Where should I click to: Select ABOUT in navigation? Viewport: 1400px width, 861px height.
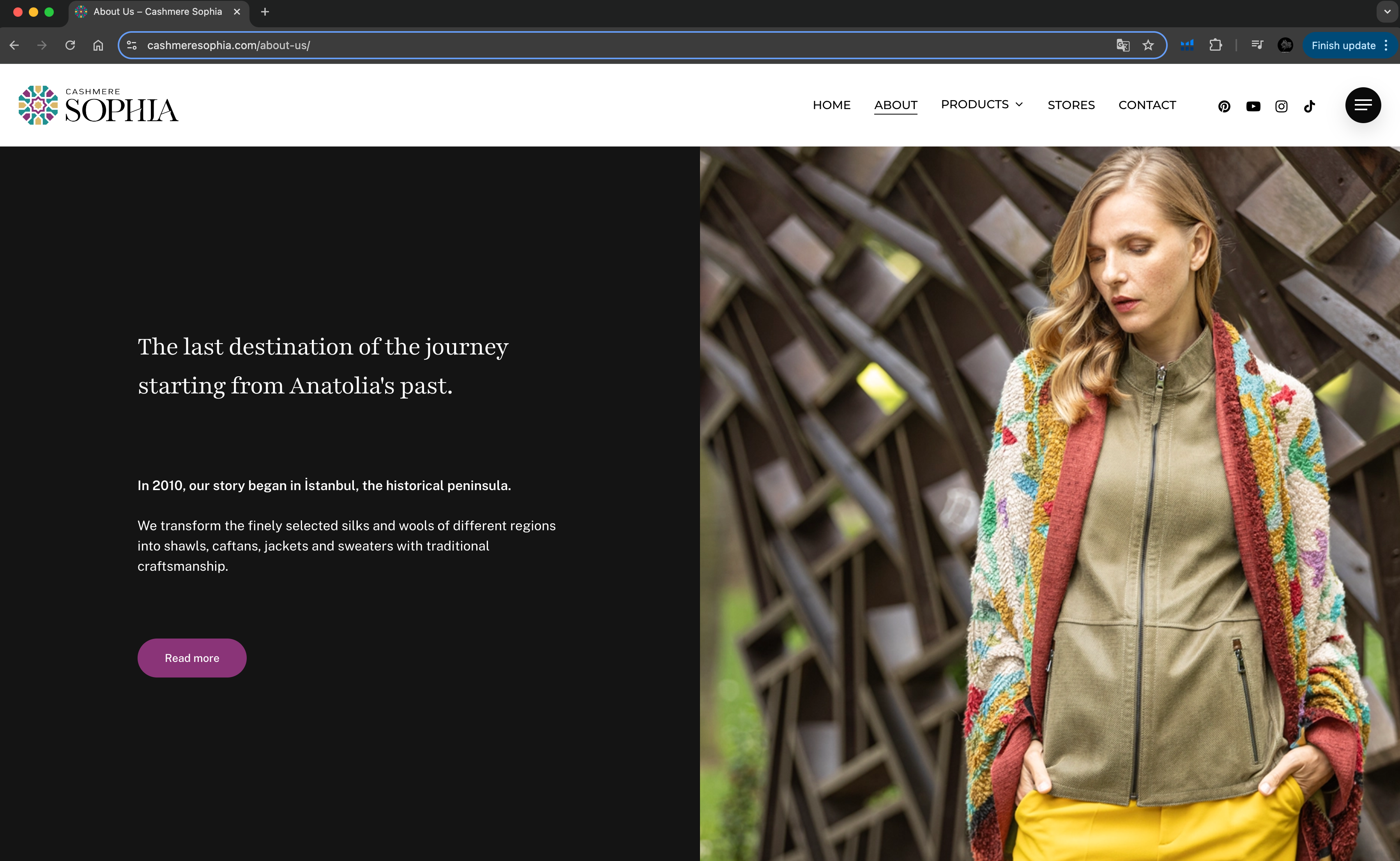[x=895, y=105]
